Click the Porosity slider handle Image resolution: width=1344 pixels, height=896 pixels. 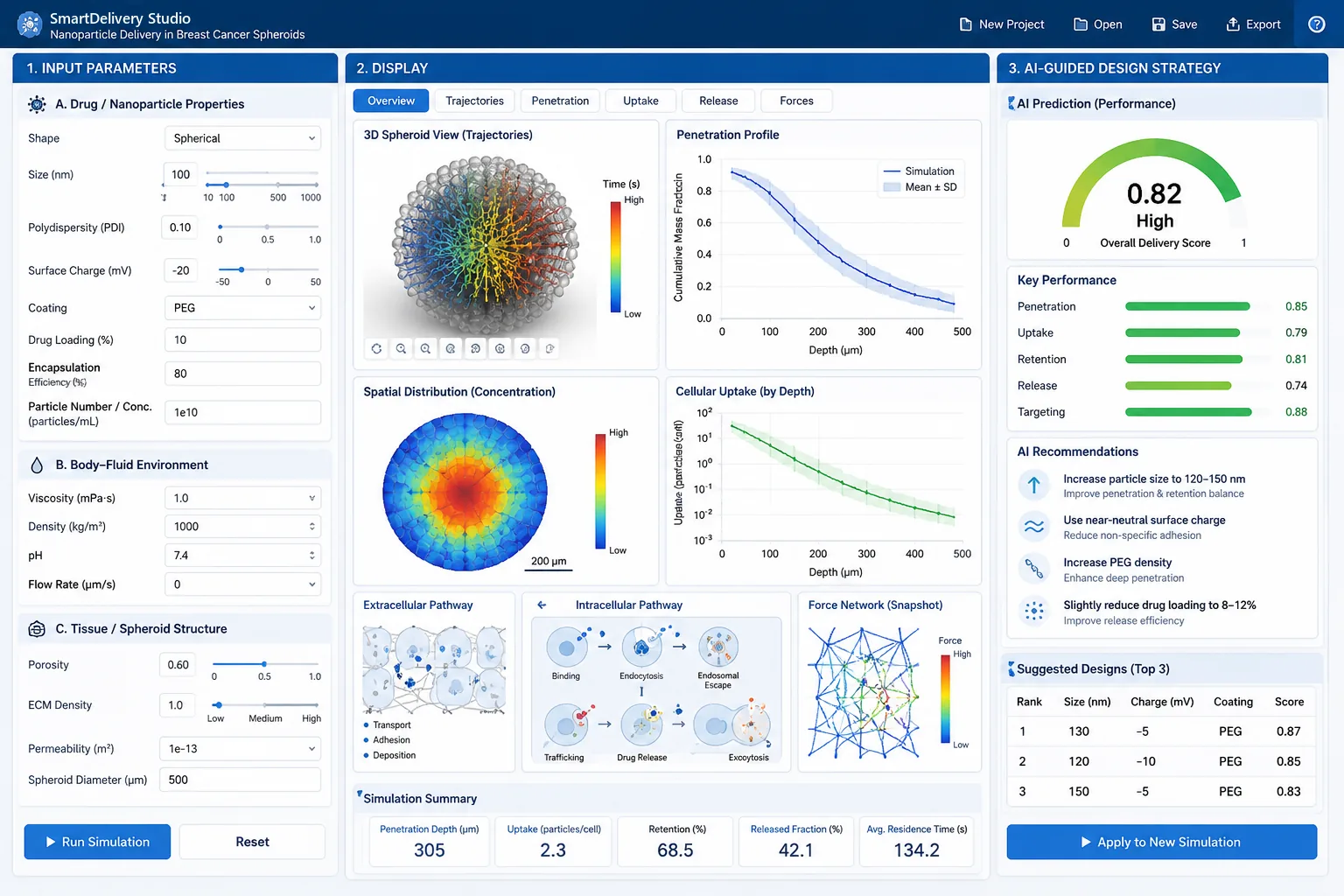pyautogui.click(x=264, y=664)
